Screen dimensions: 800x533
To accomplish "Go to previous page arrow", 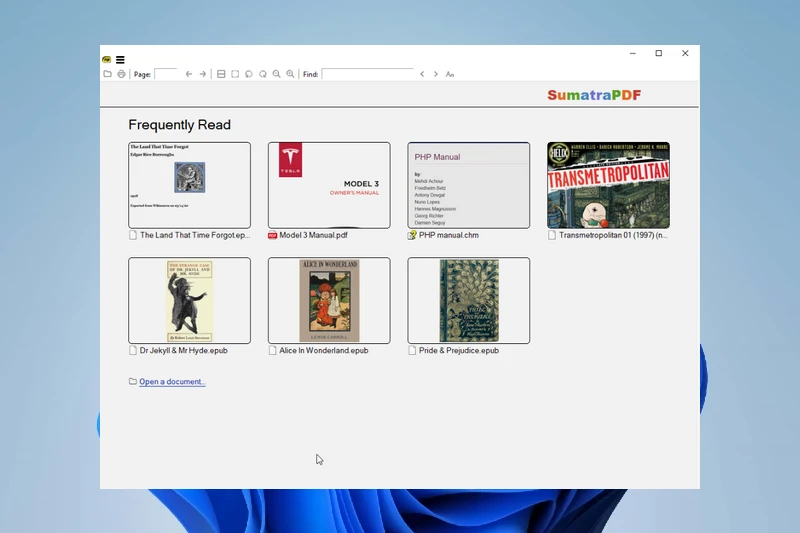I will [x=189, y=74].
